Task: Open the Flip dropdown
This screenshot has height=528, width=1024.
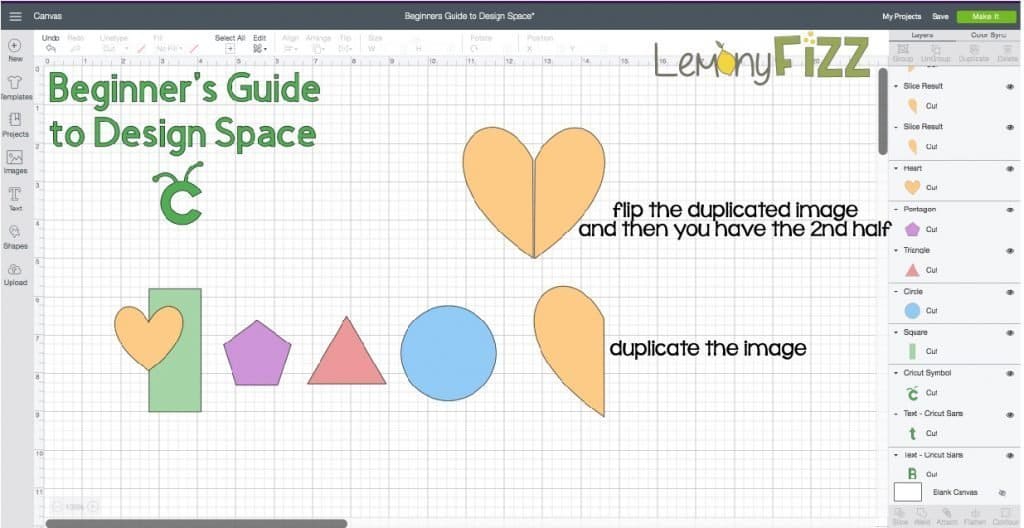Action: 345,48
